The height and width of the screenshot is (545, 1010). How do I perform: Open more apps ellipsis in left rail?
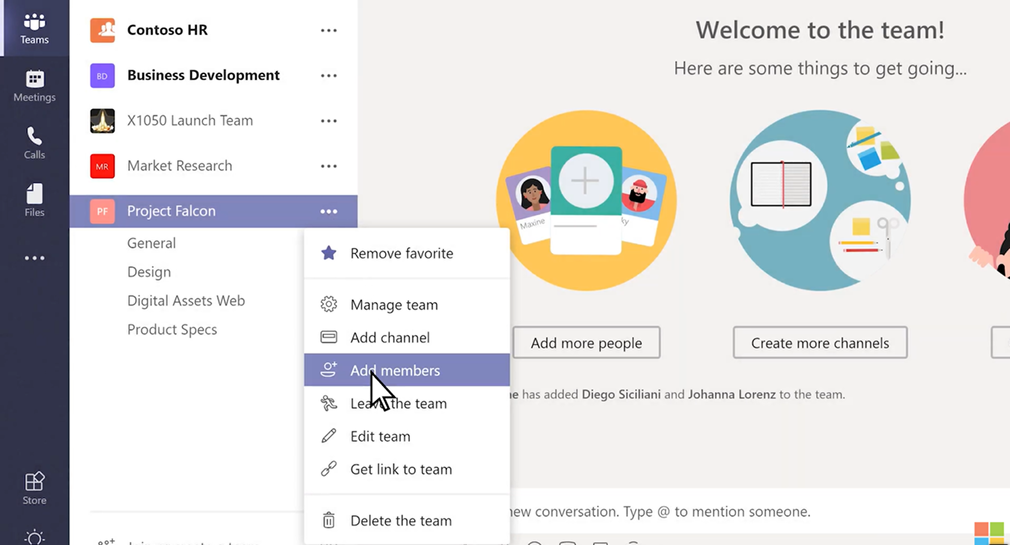(x=34, y=258)
